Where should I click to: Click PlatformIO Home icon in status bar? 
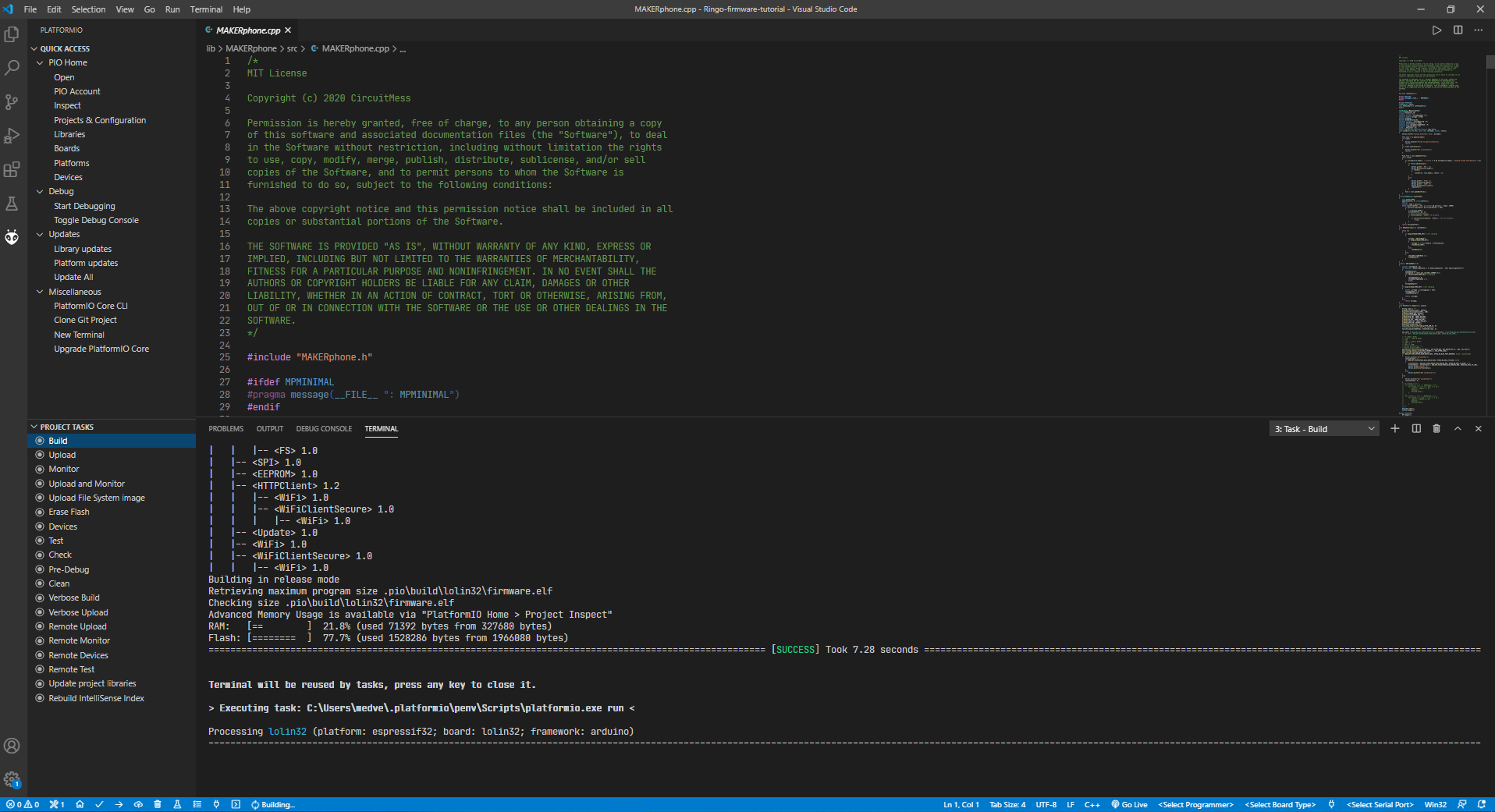[80, 804]
